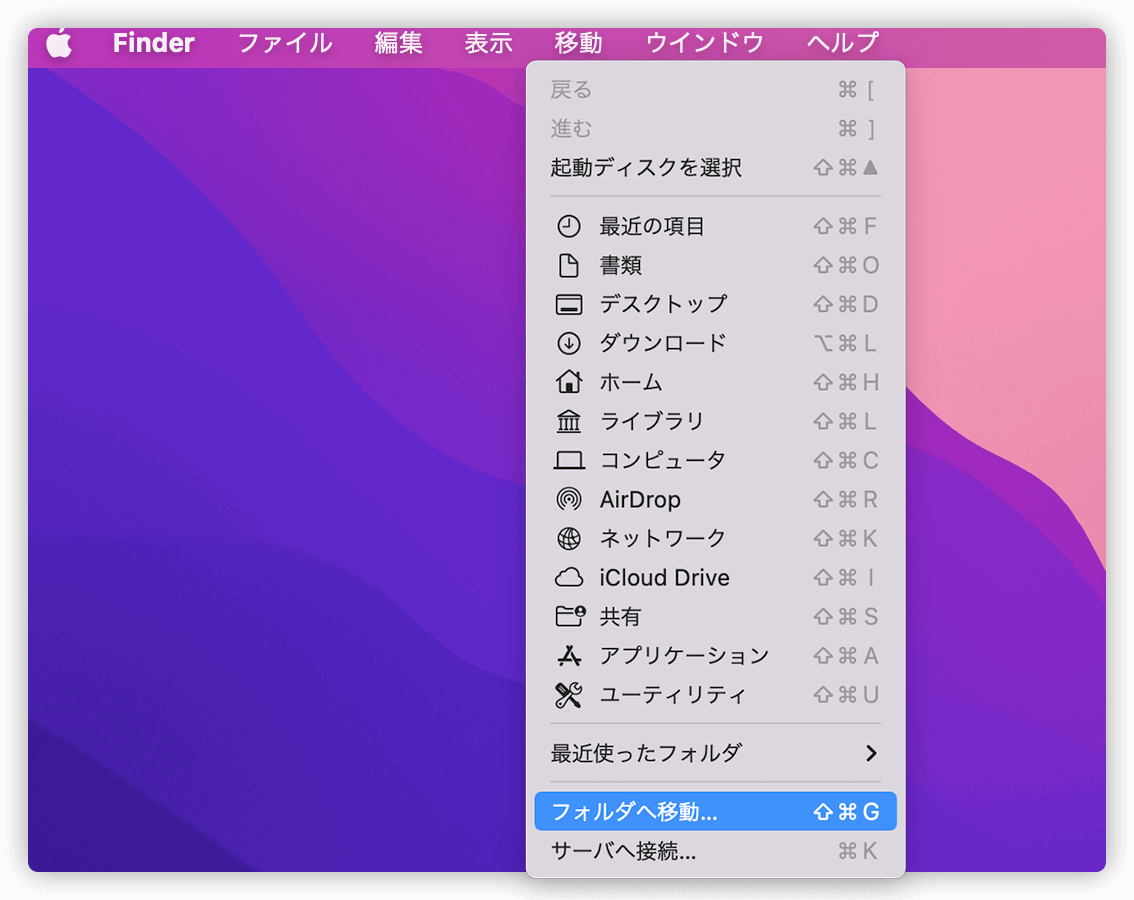Select 最近の項目 text in the menu
Screen dimensions: 1134x900
(652, 226)
